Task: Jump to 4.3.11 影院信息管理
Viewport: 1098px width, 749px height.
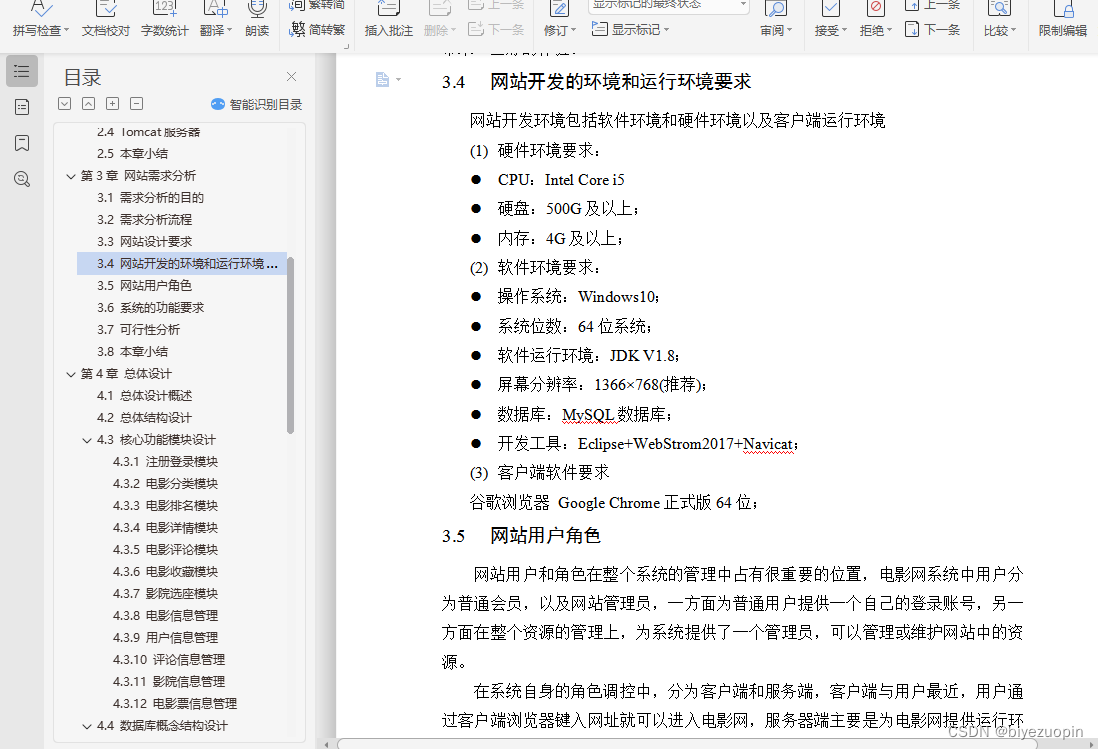Action: 169,682
